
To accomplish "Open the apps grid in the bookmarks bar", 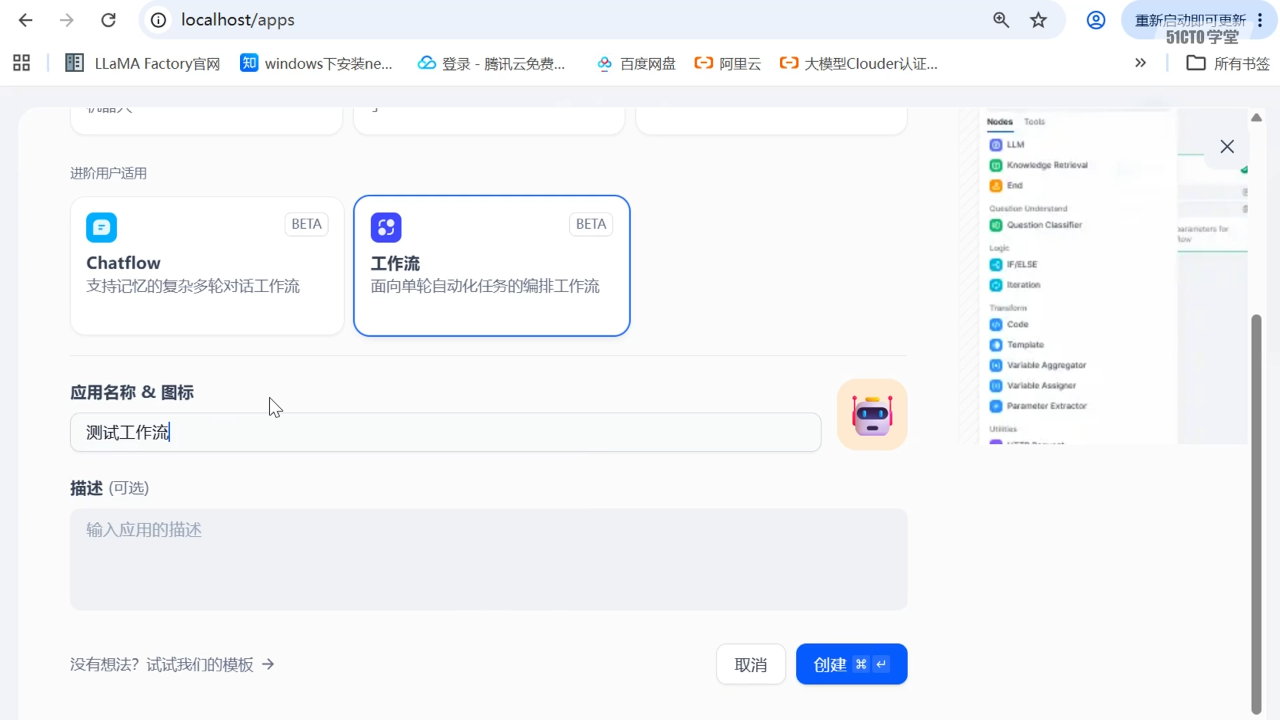I will point(22,63).
